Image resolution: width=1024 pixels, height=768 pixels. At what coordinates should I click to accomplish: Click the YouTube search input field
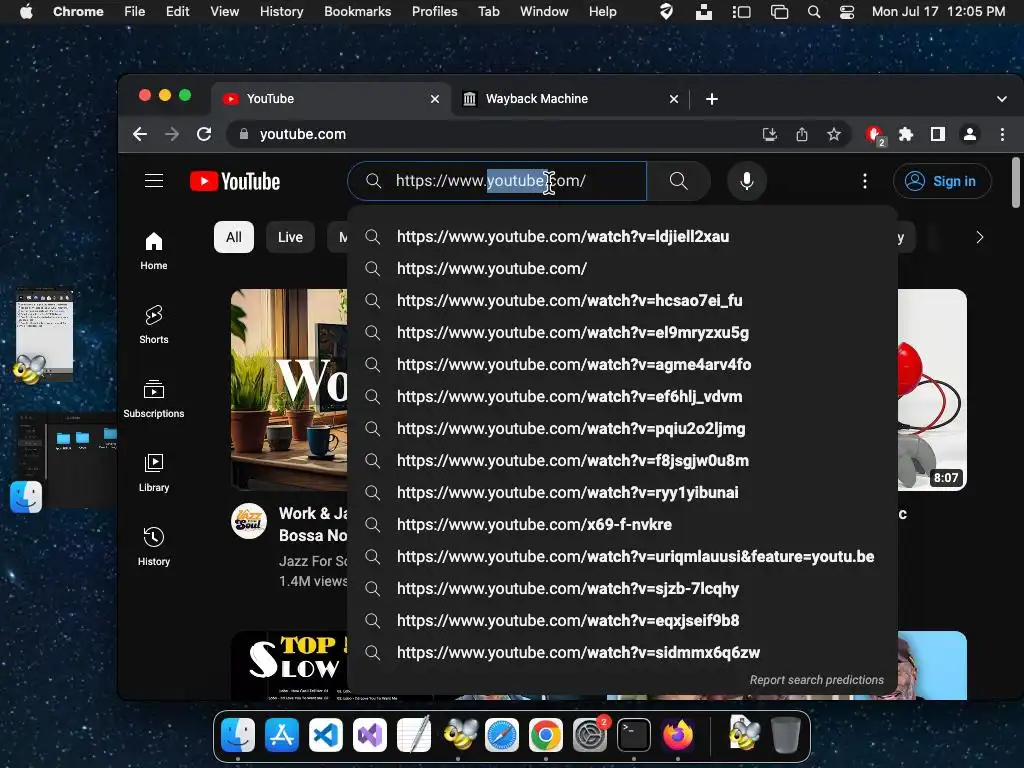[x=497, y=181]
